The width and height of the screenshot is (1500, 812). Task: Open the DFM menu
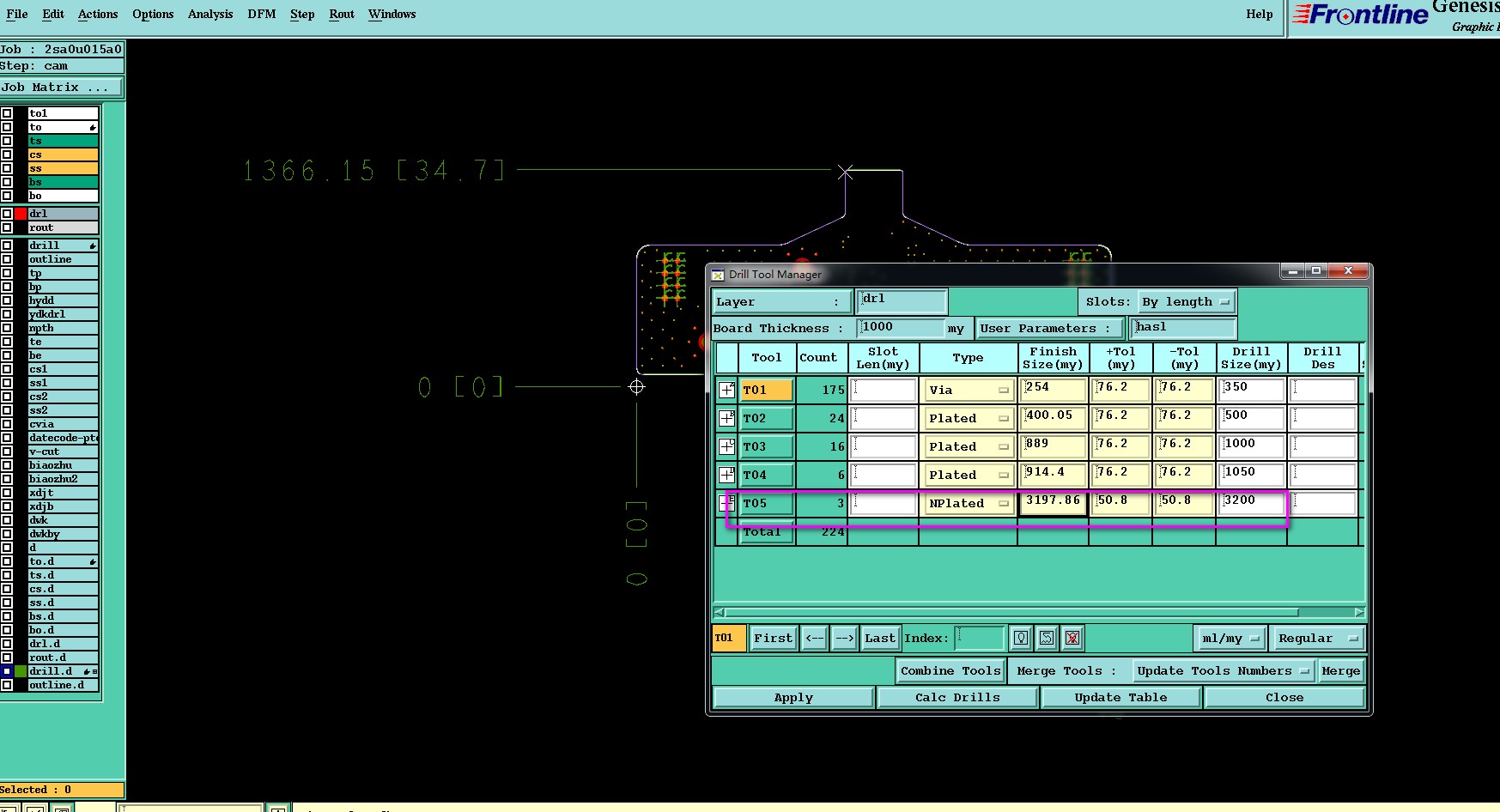[x=261, y=14]
